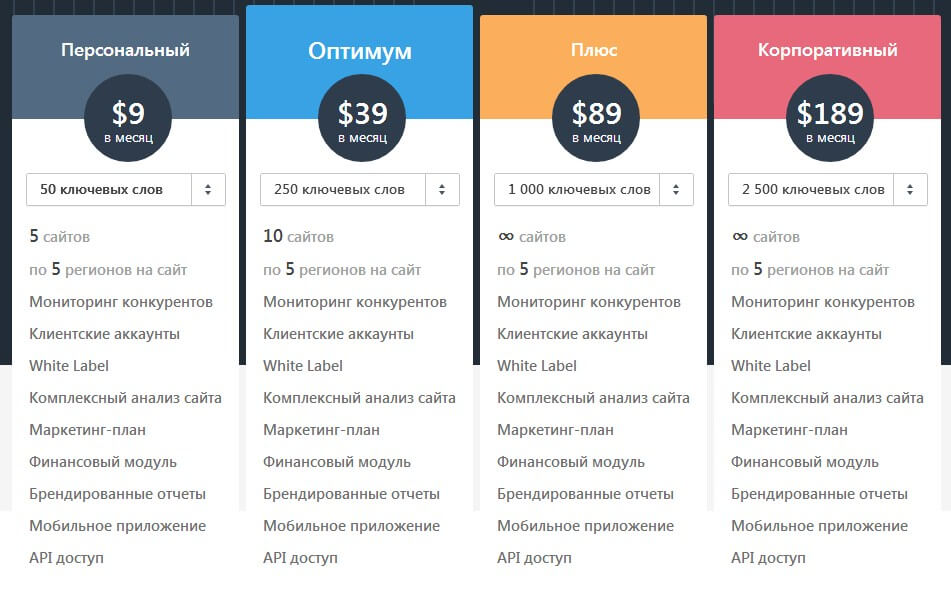951x589 pixels.
Task: Click the 10 сайтов line in Оптимум
Action: 298,237
